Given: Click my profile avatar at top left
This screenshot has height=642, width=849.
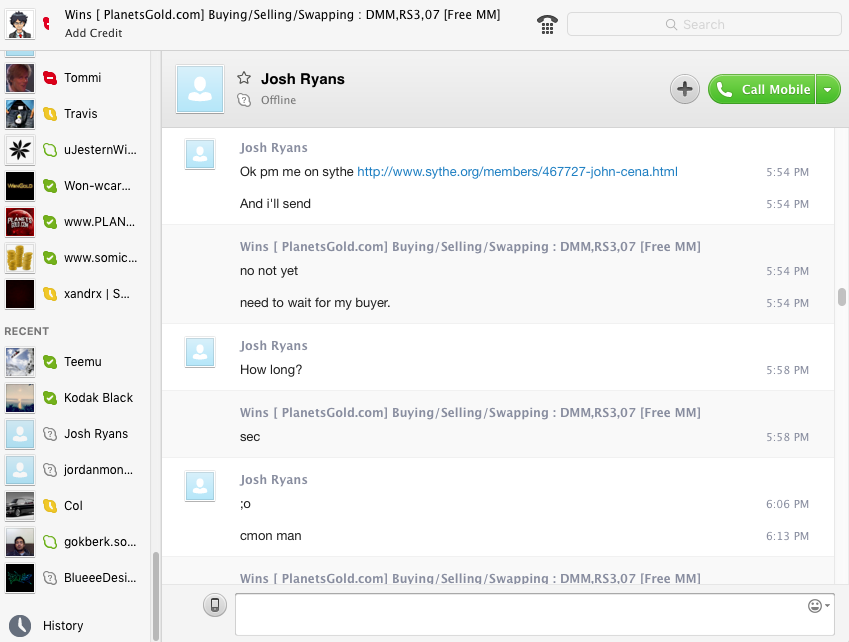Looking at the screenshot, I should pos(20,24).
